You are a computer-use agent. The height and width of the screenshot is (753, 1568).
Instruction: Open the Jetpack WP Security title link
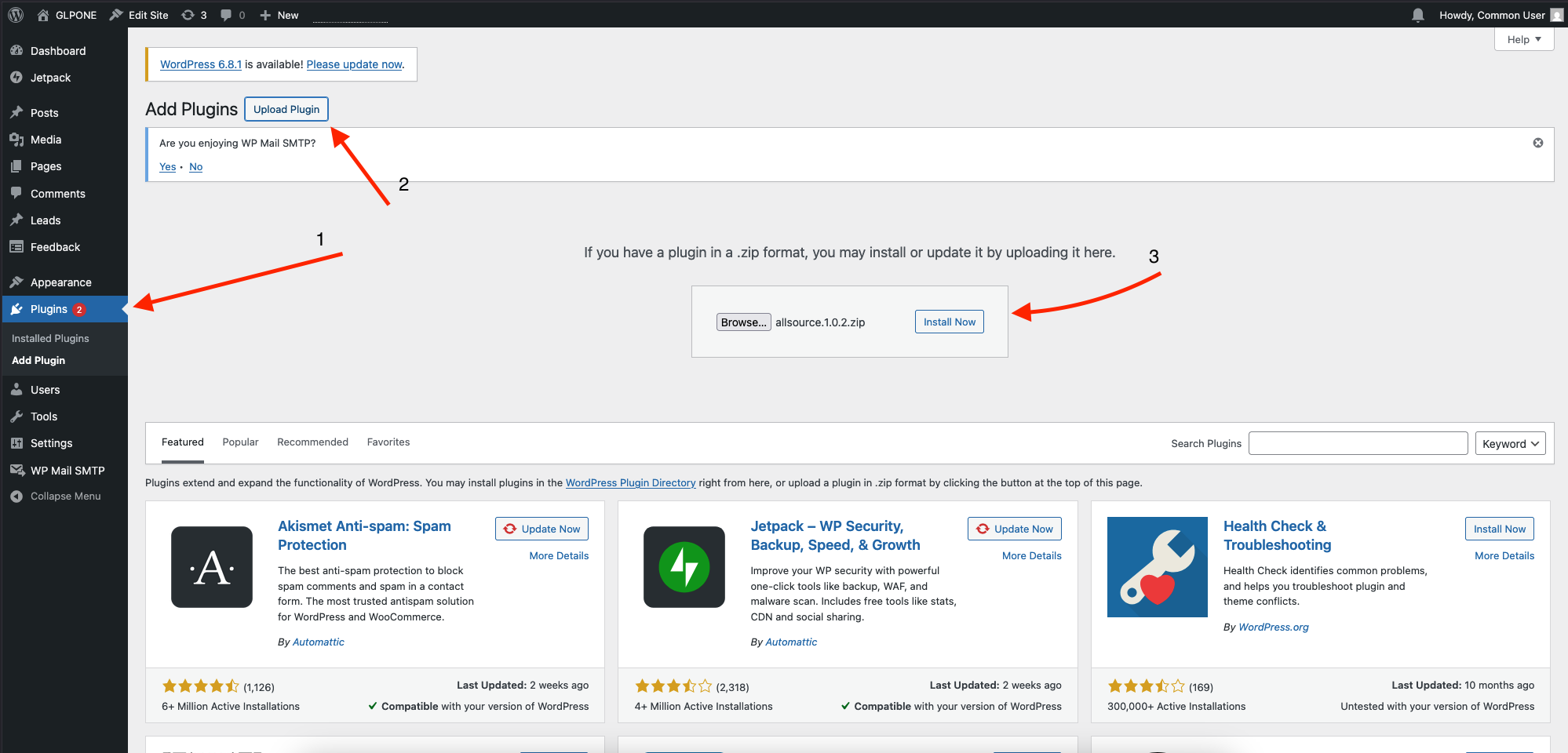click(835, 535)
